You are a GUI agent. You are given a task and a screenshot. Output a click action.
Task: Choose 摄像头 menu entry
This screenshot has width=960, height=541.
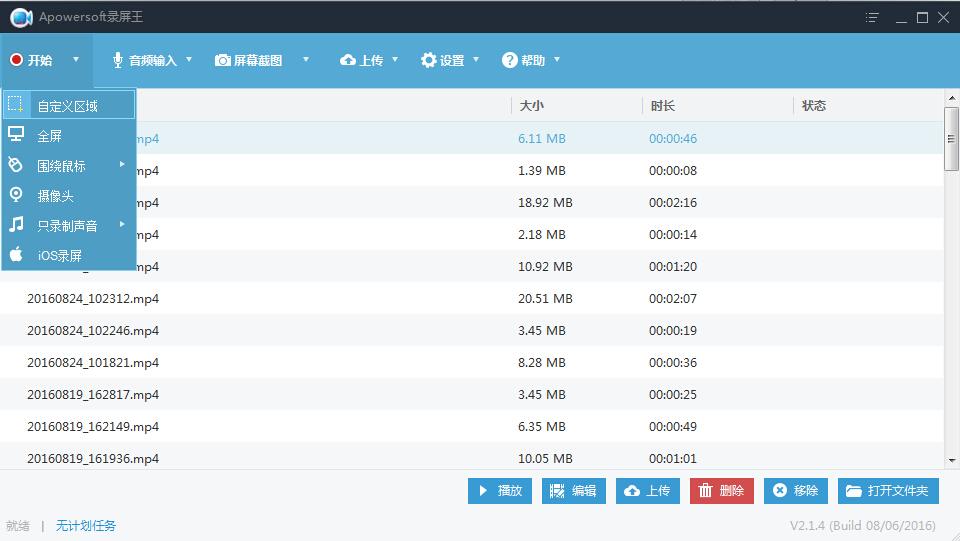tap(69, 195)
